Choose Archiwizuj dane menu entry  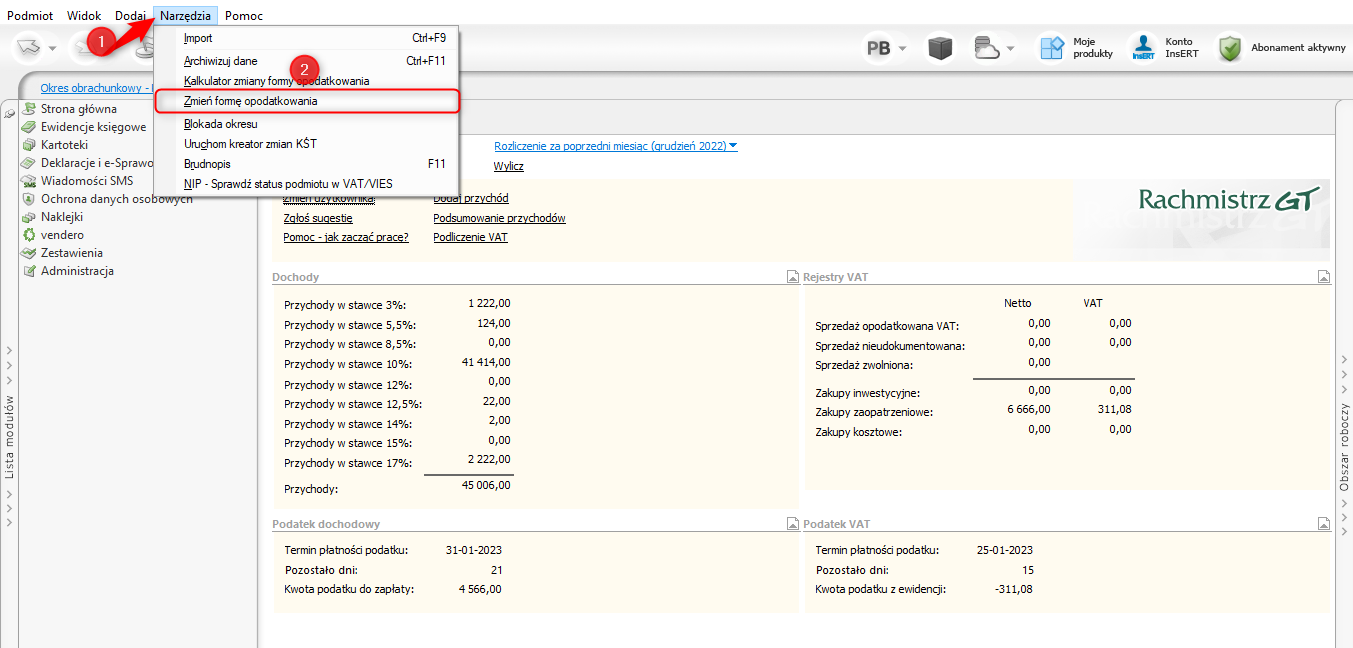[x=306, y=61]
